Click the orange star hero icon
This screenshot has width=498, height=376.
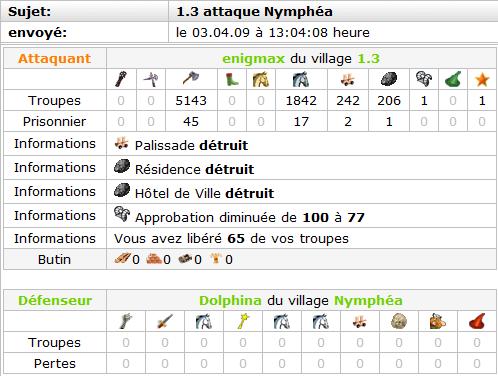click(482, 80)
